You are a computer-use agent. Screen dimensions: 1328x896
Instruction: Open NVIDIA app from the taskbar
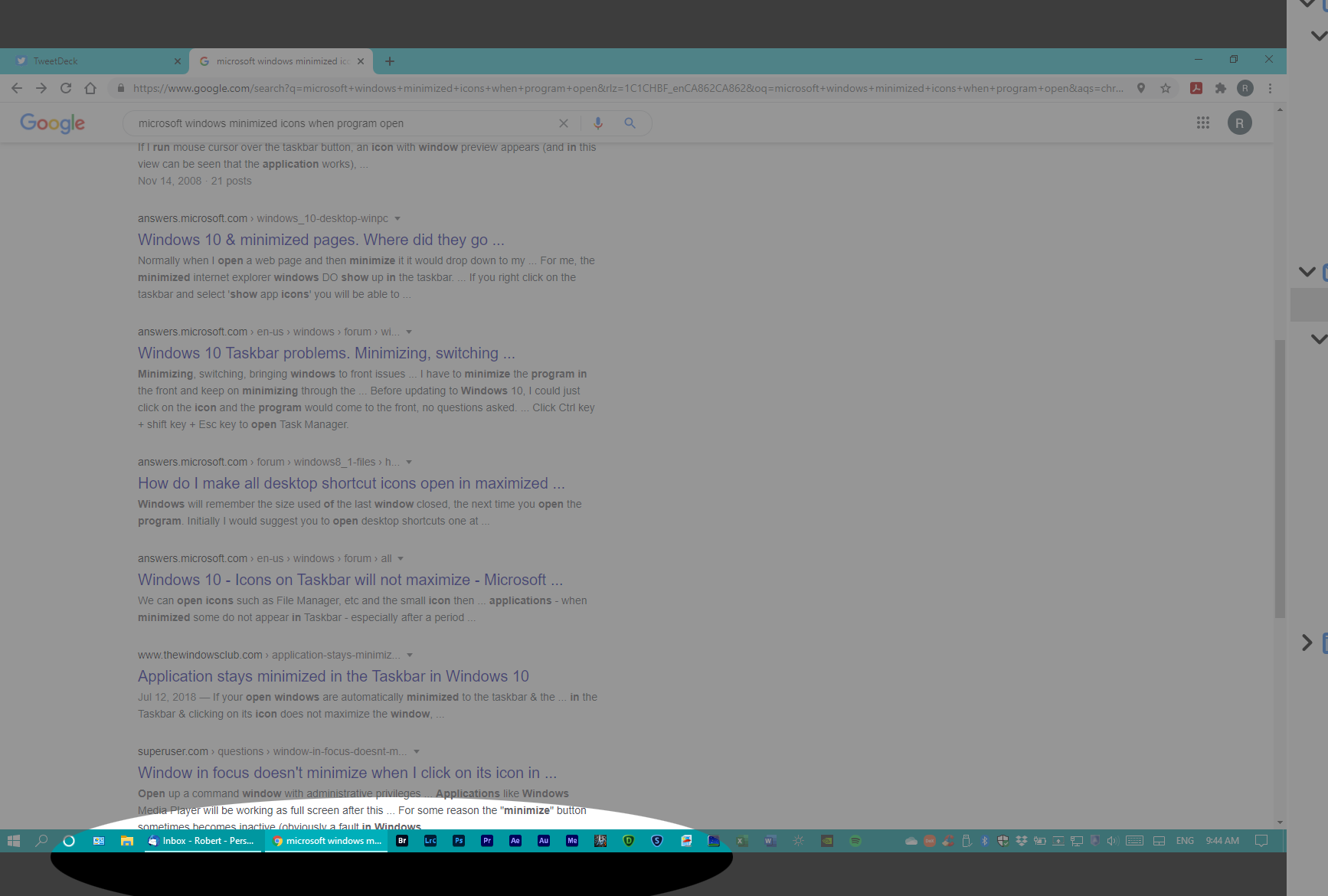827,841
